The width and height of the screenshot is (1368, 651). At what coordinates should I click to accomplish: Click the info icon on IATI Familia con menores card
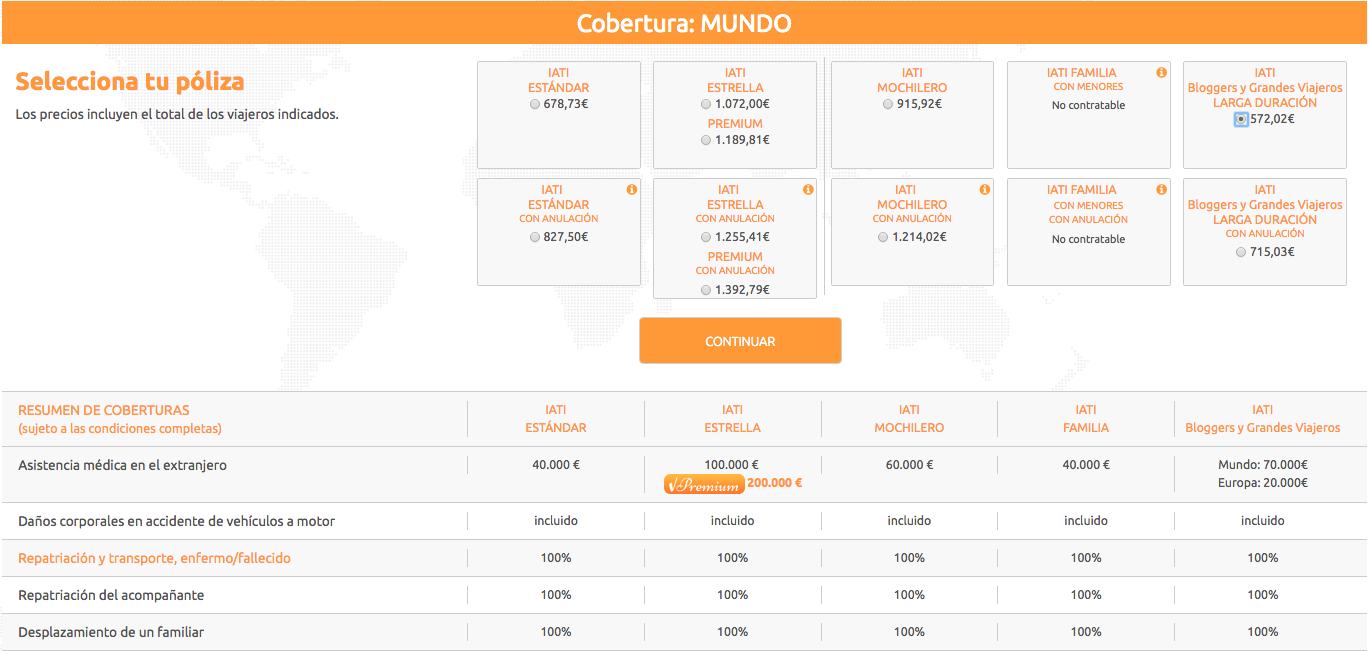click(1161, 73)
